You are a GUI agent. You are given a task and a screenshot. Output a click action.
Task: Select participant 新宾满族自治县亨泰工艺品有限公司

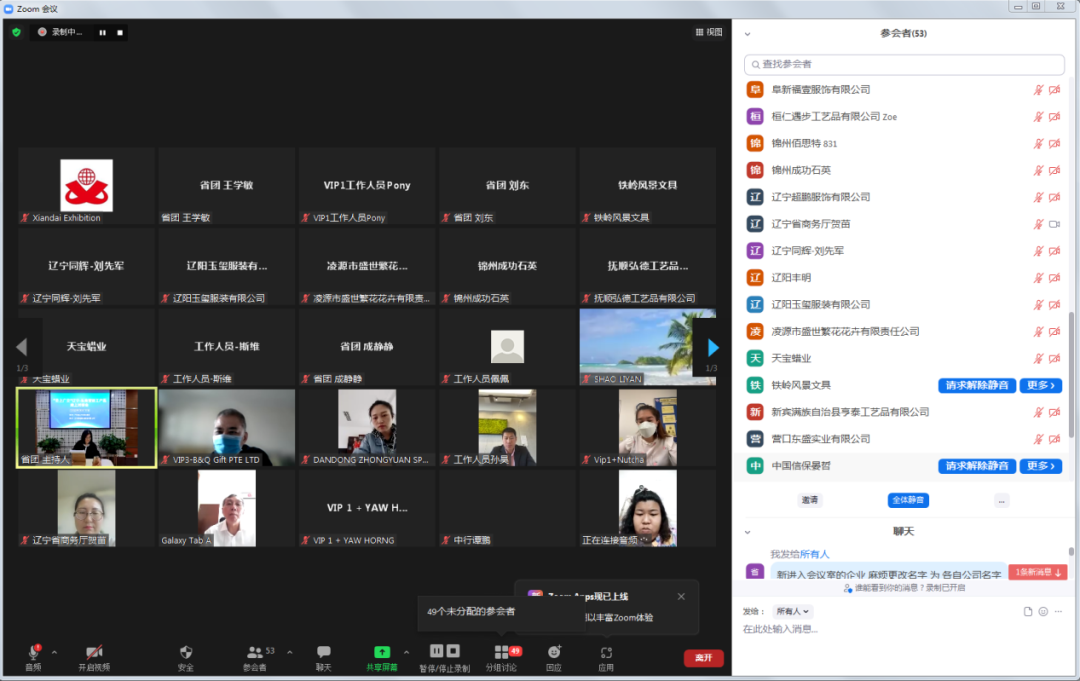tap(904, 412)
